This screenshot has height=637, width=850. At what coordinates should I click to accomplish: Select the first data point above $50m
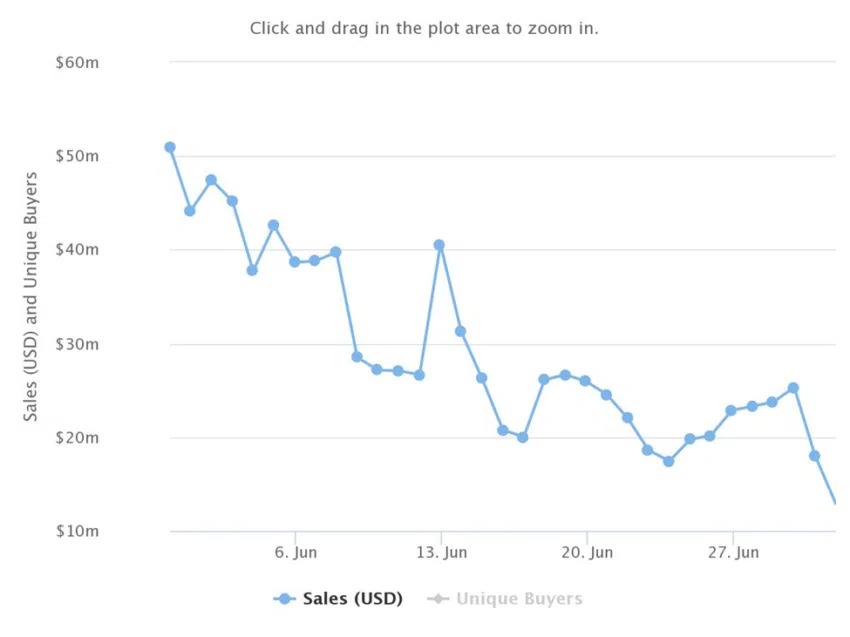click(x=170, y=147)
